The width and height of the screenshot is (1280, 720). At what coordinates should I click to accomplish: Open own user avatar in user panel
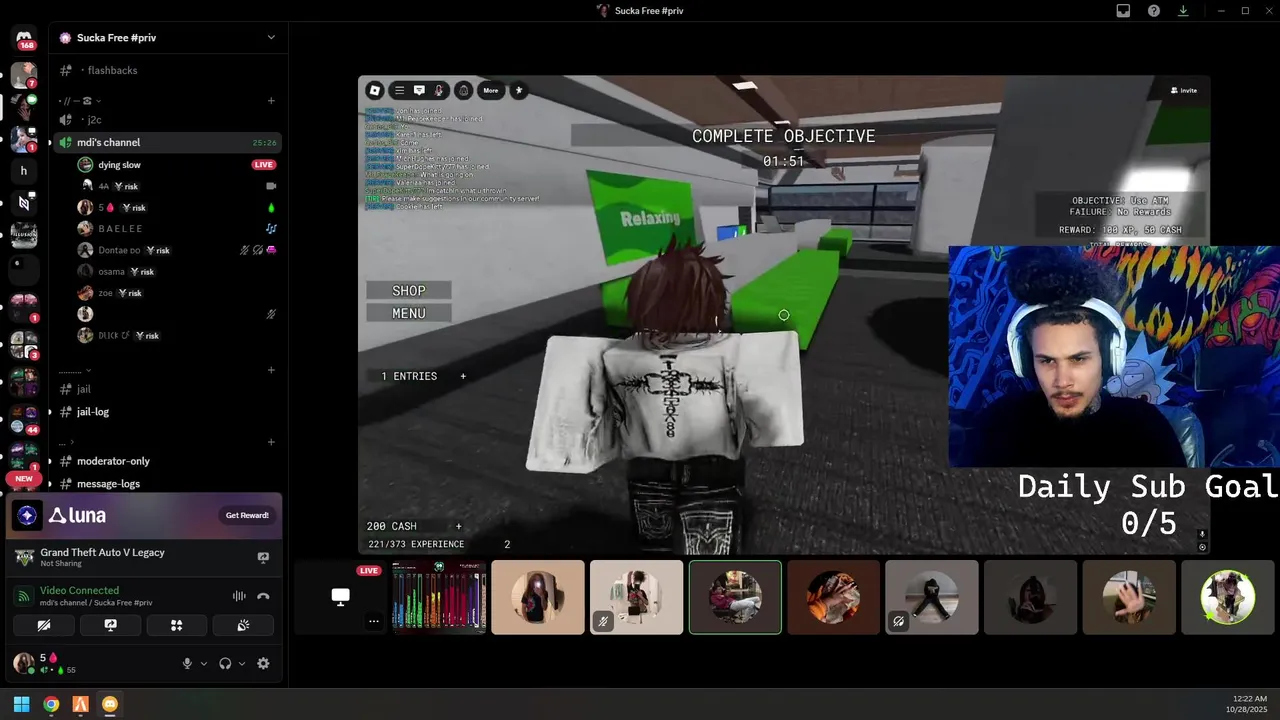tap(24, 663)
